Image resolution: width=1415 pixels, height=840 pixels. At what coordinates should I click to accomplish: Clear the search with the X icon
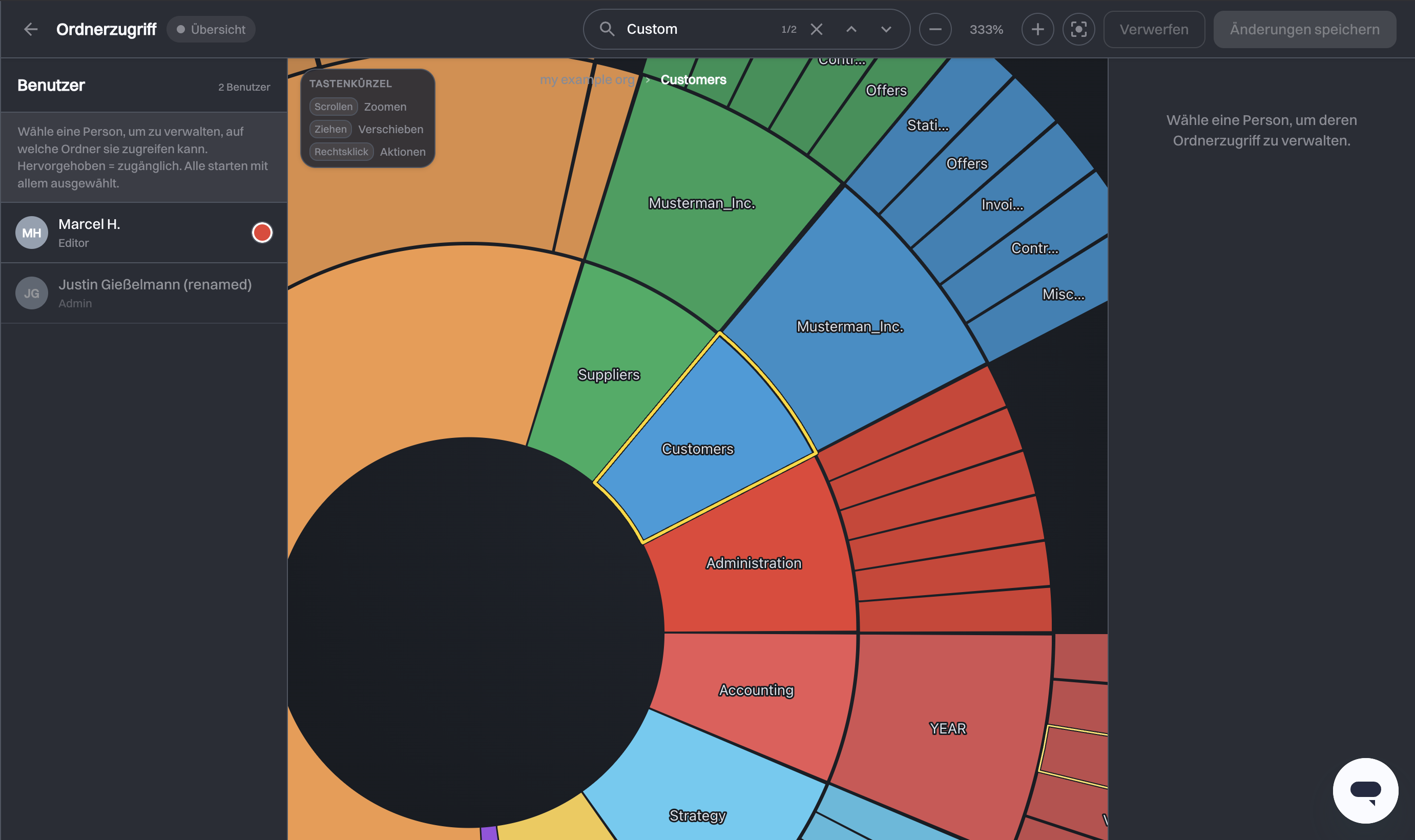pos(816,29)
